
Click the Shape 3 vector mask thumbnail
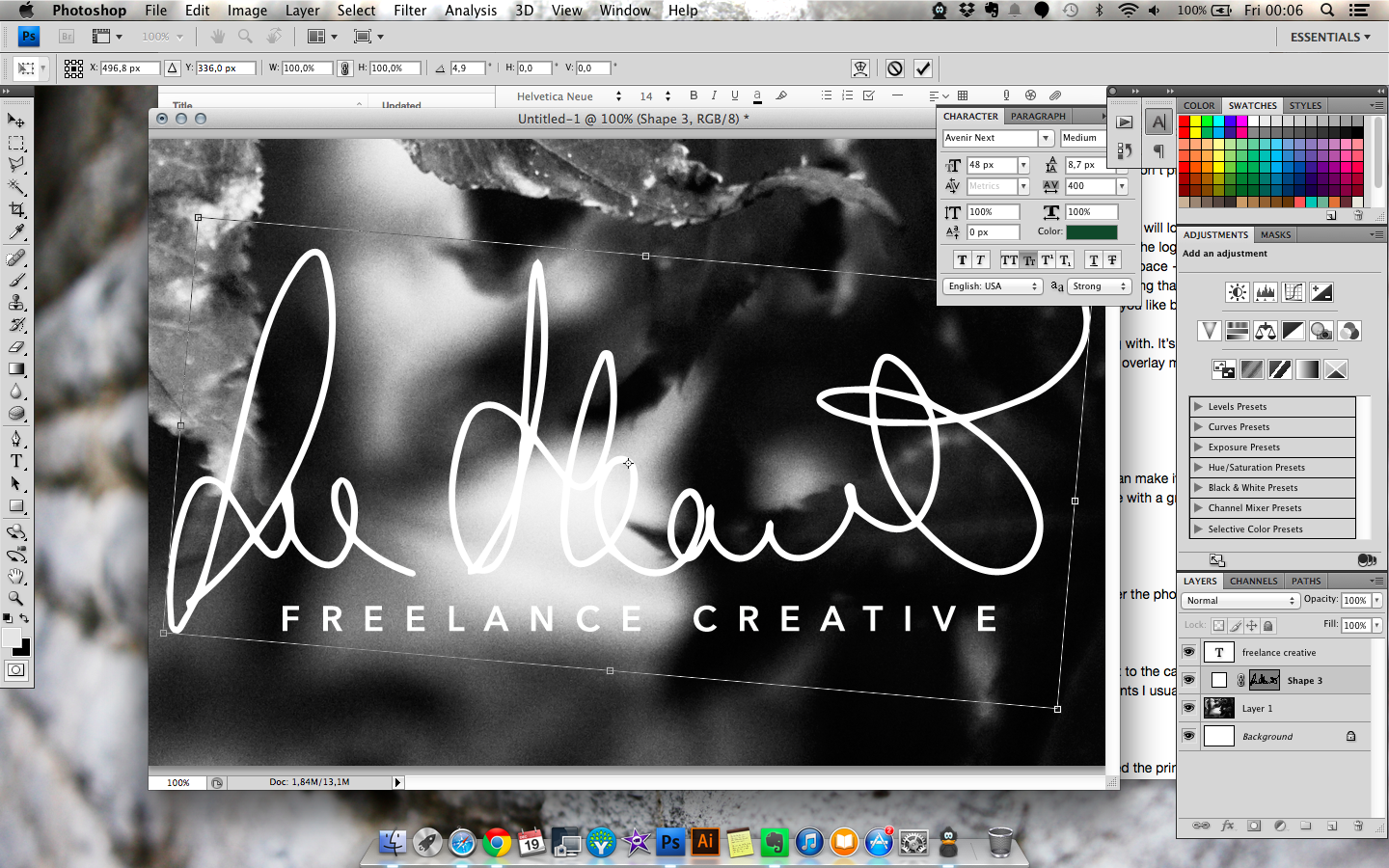1264,680
